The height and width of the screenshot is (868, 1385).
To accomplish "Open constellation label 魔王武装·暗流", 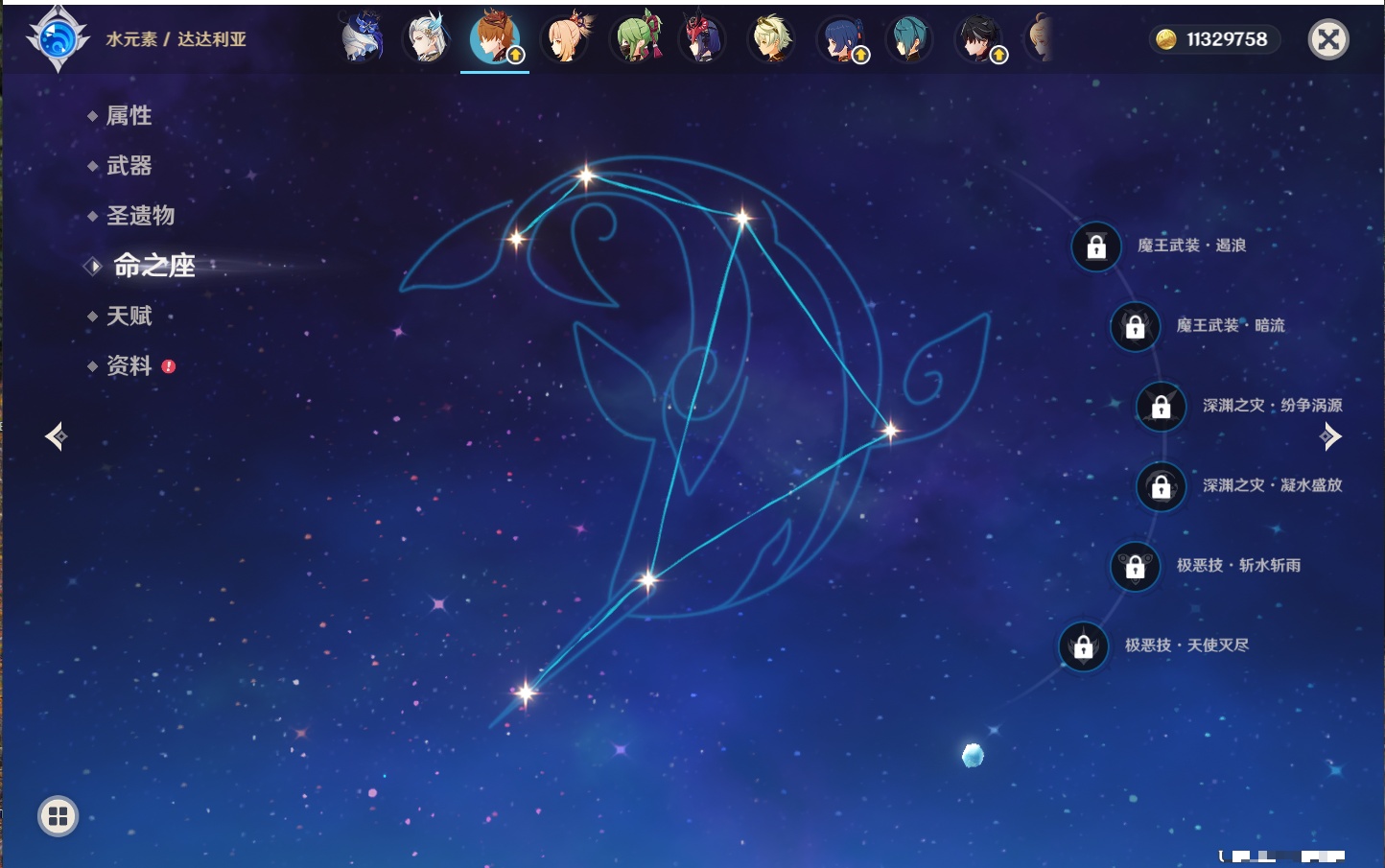I will [x=1231, y=325].
